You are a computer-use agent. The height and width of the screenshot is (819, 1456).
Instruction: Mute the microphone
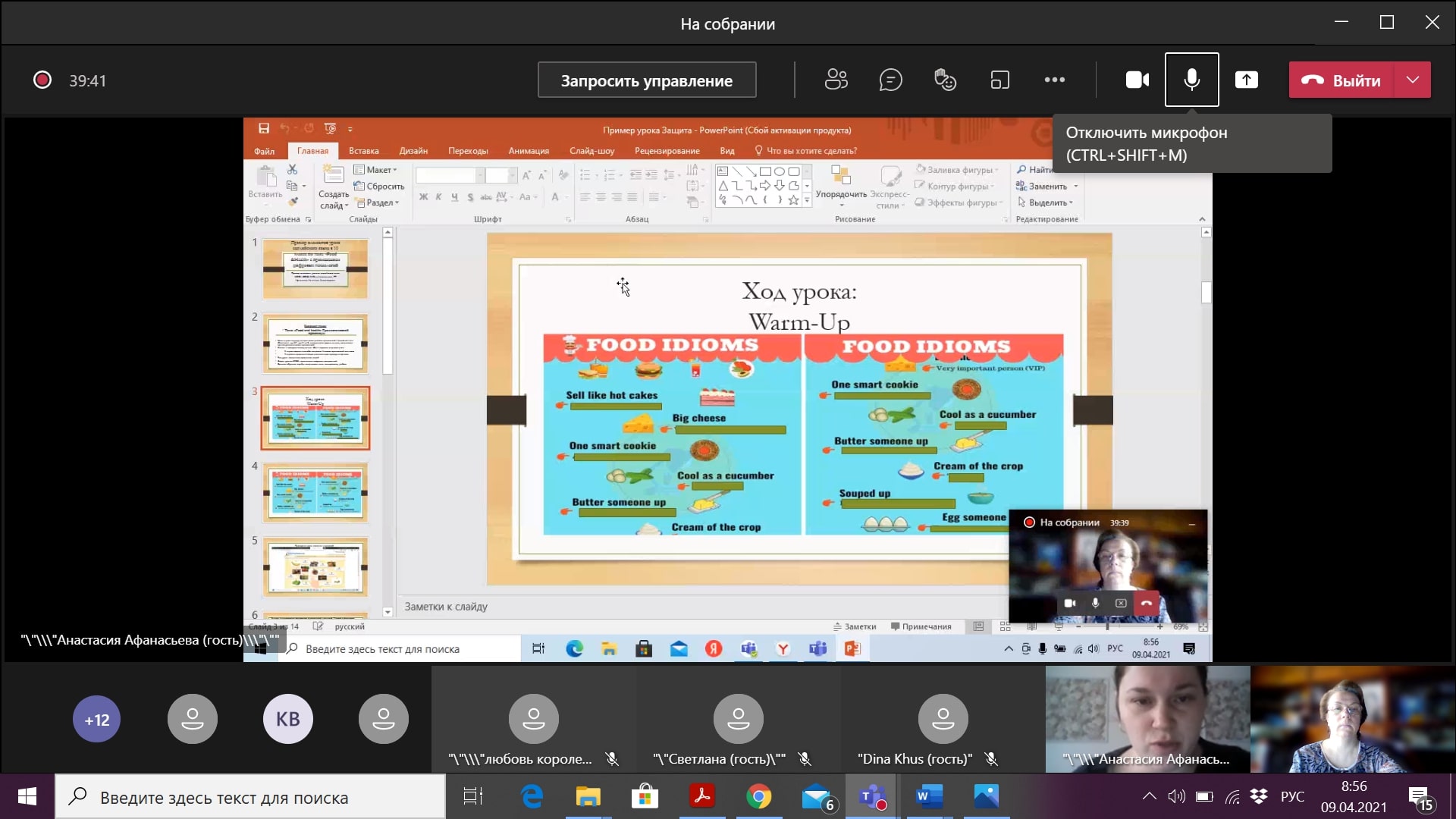(x=1191, y=80)
